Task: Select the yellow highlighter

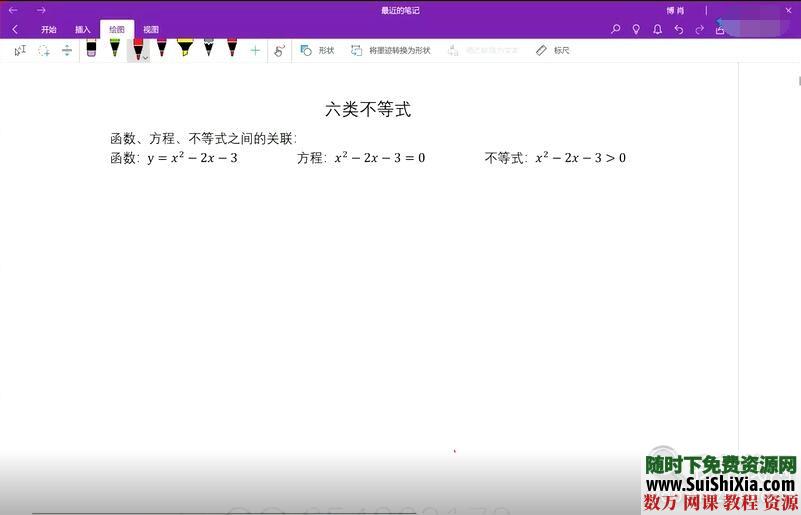Action: pyautogui.click(x=185, y=48)
